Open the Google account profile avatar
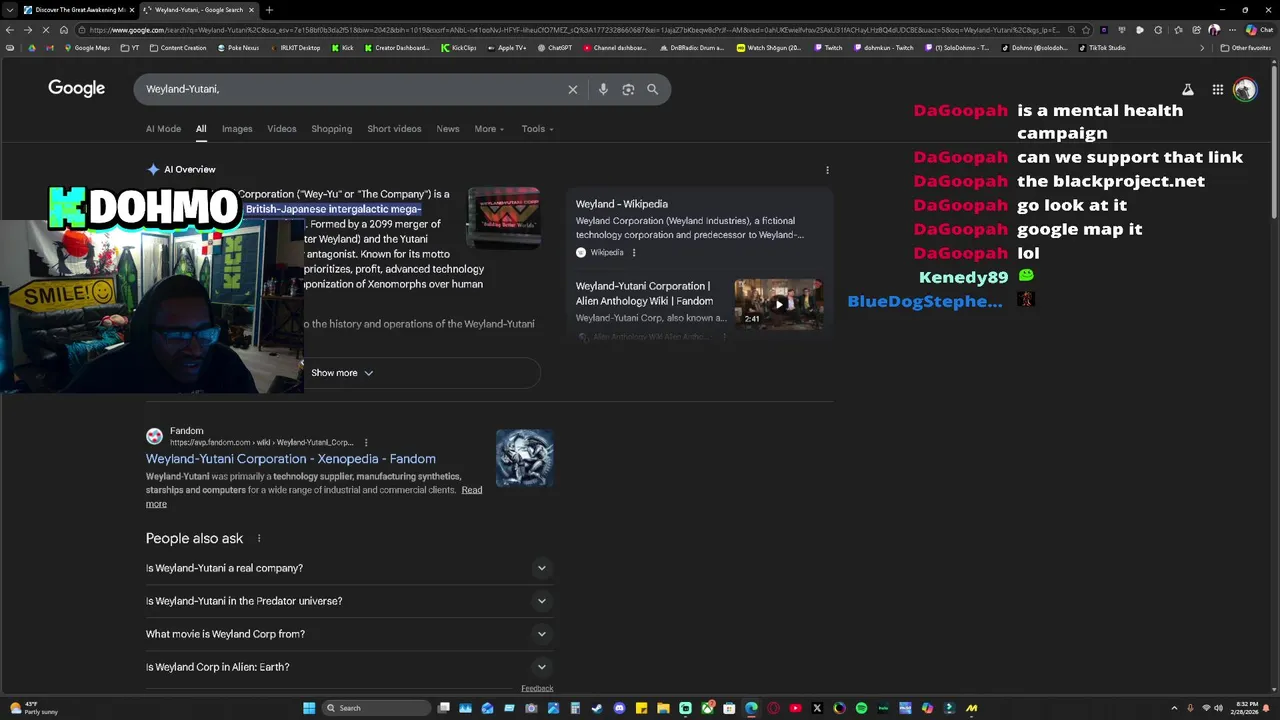Viewport: 1280px width, 720px height. 1245,89
